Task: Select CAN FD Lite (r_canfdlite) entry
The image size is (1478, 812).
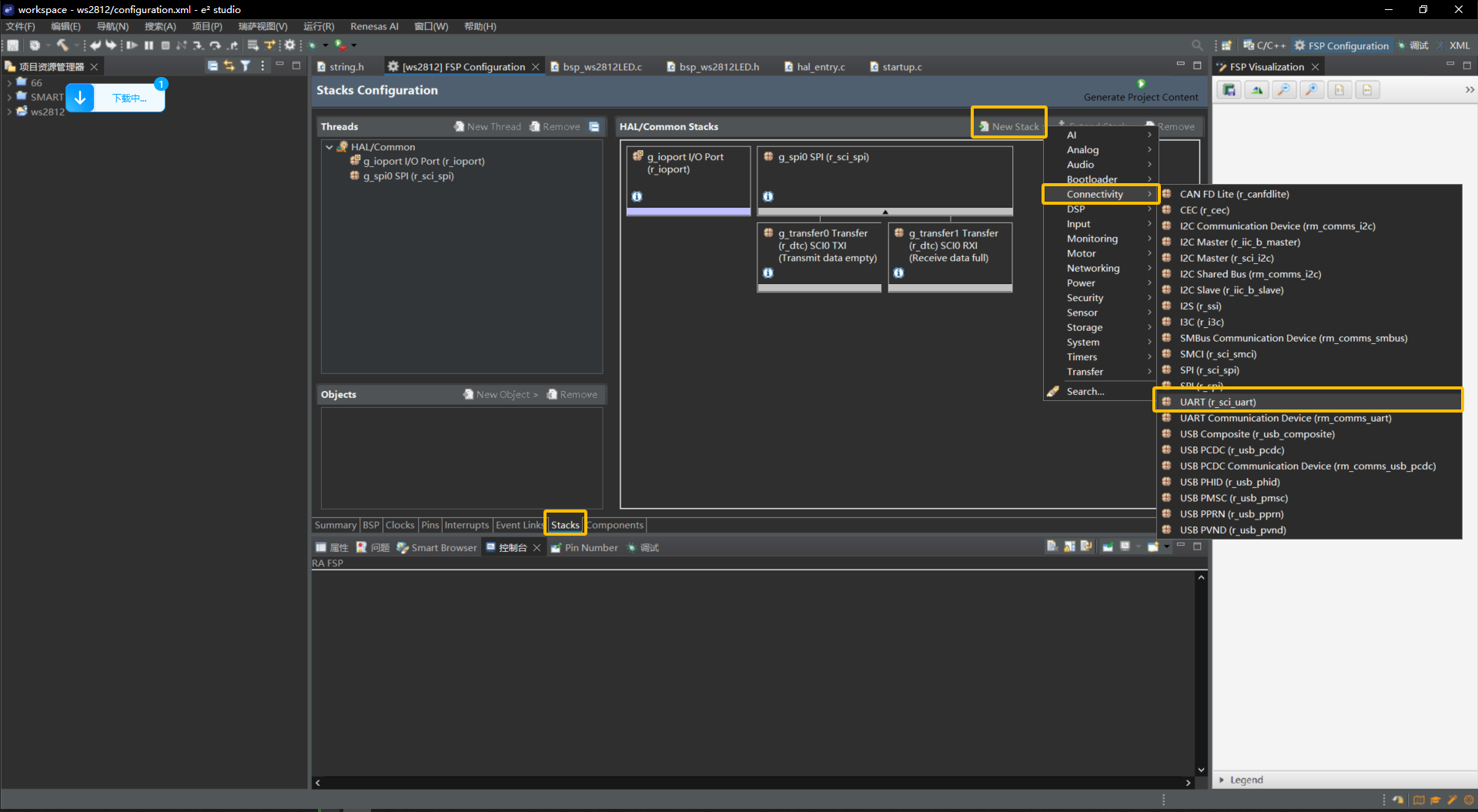Action: click(x=1309, y=195)
